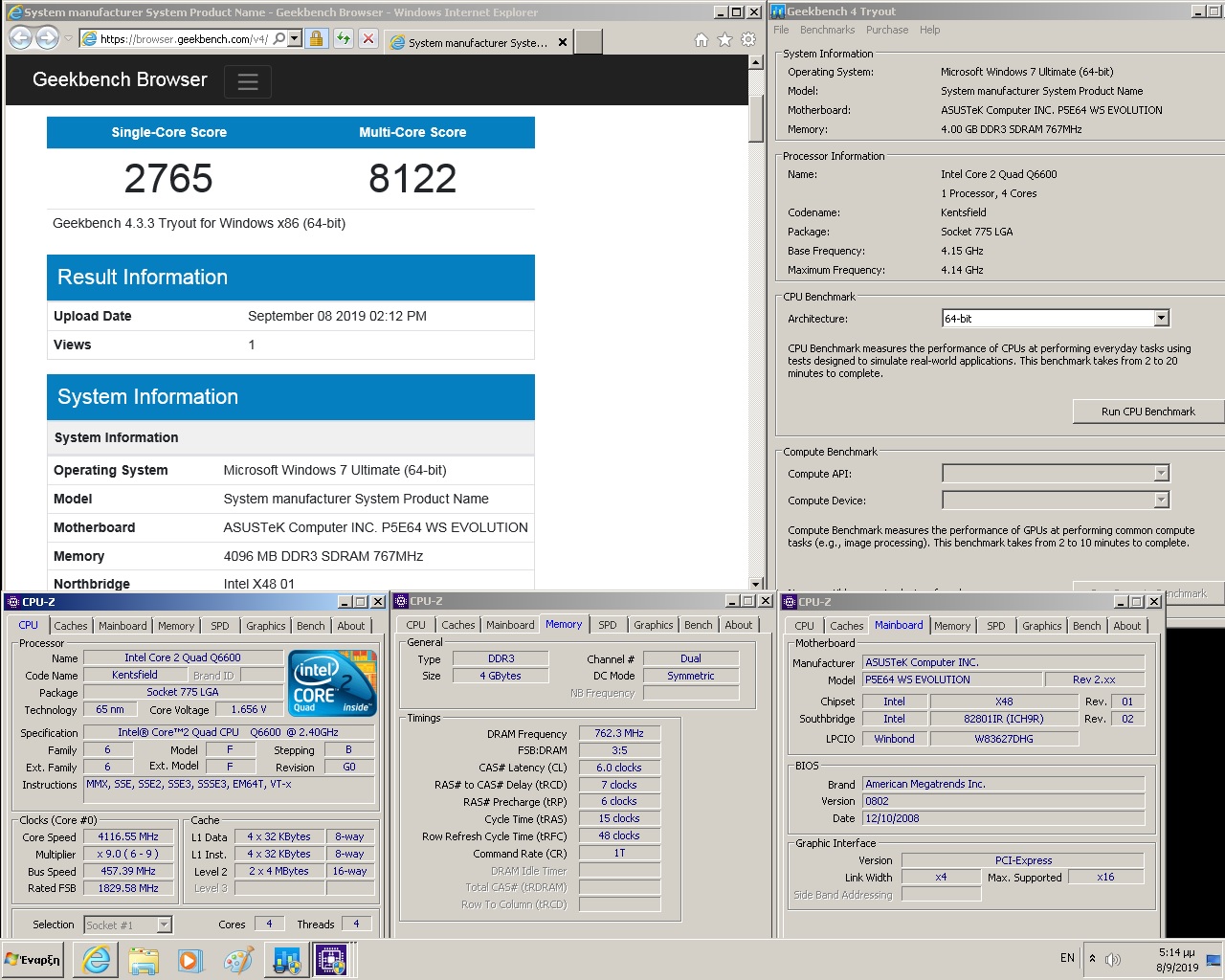Select SPD tab in left CPU-Z window
This screenshot has height=980, width=1225.
pos(220,626)
